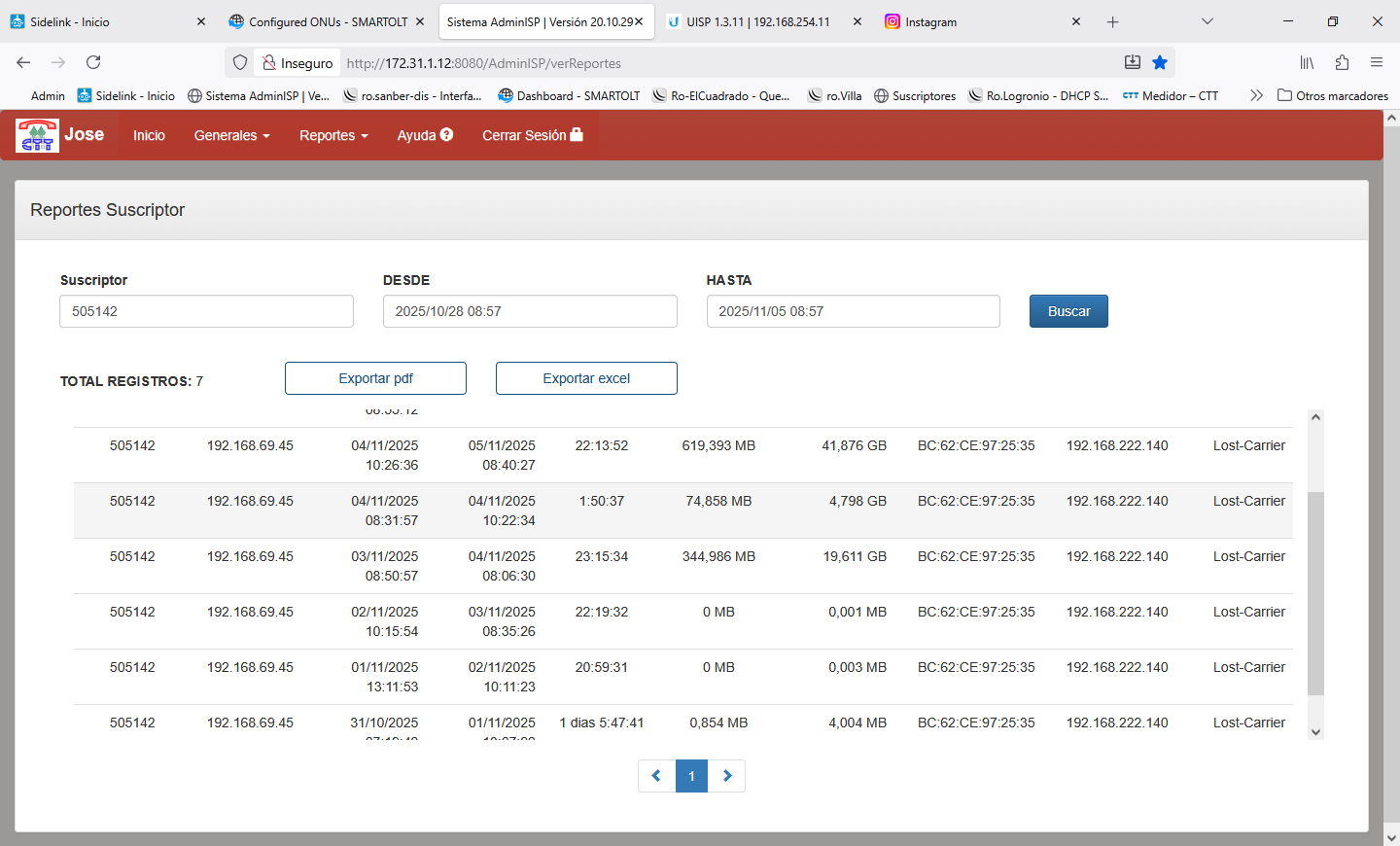This screenshot has height=846, width=1400.
Task: Click the Exportar excel button
Action: [x=586, y=378]
